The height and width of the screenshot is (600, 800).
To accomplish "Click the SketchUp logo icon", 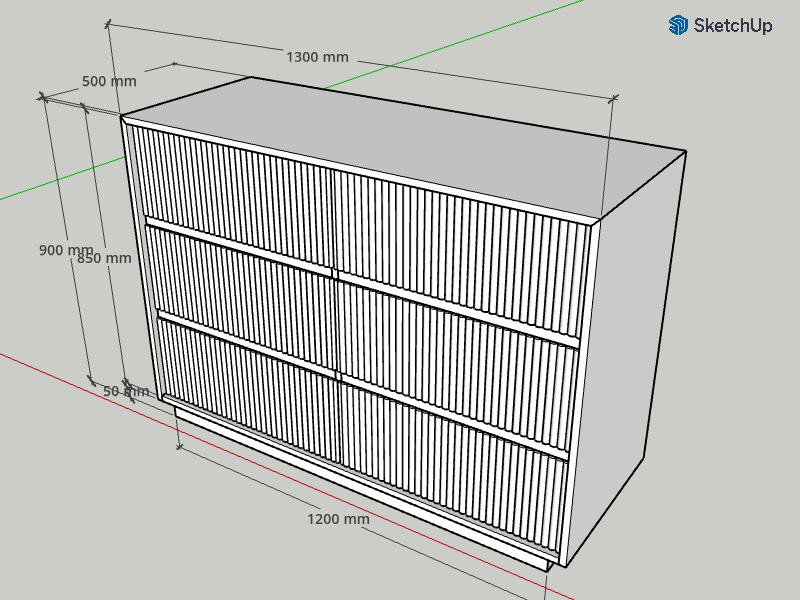I will click(x=679, y=25).
